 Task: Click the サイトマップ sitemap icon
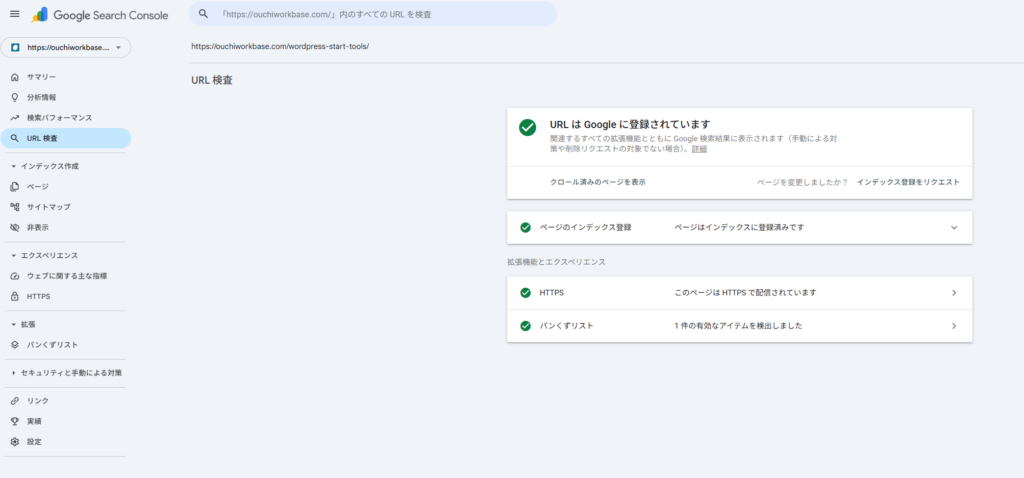click(x=15, y=207)
